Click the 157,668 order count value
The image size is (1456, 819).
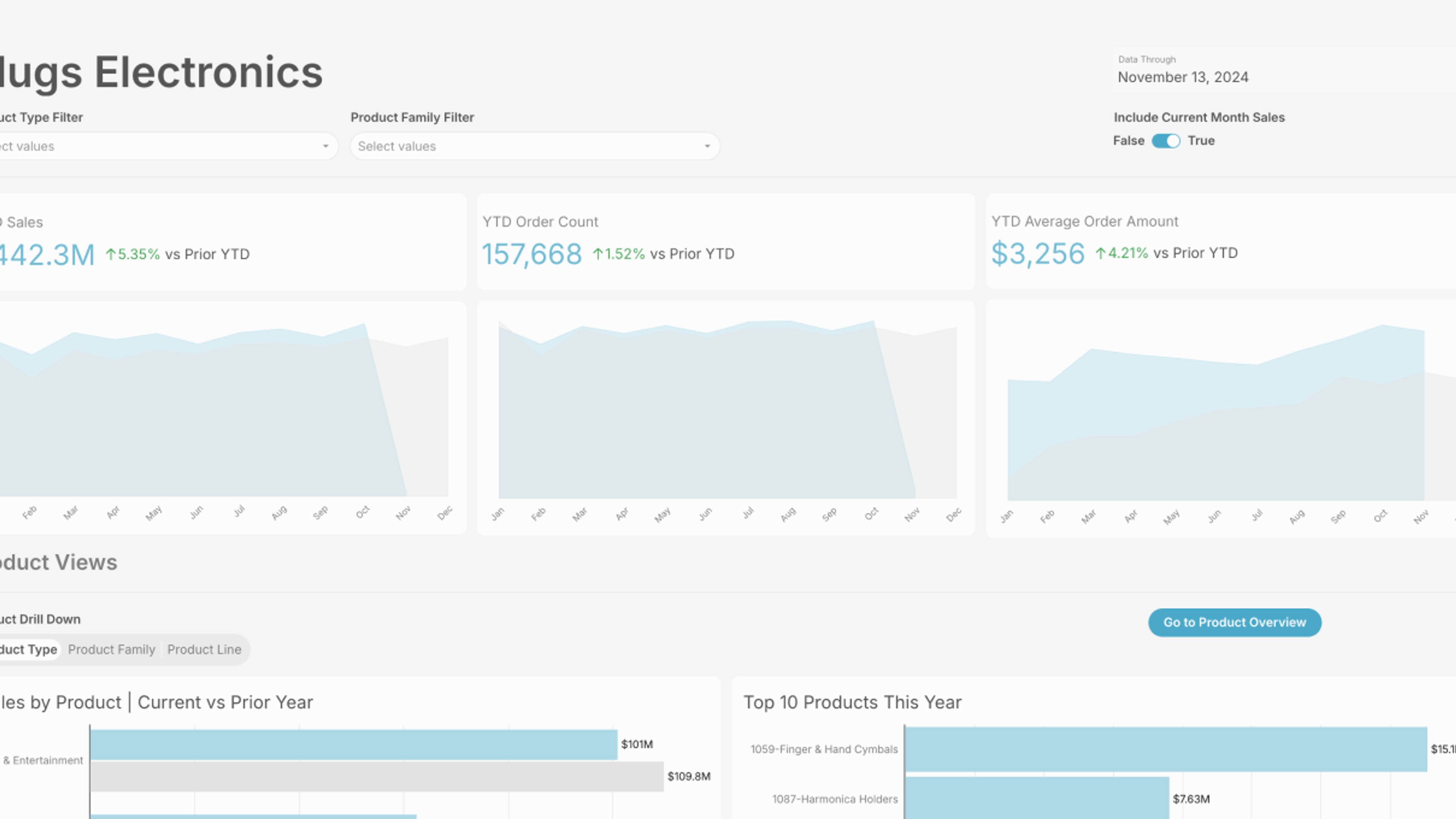click(x=531, y=254)
